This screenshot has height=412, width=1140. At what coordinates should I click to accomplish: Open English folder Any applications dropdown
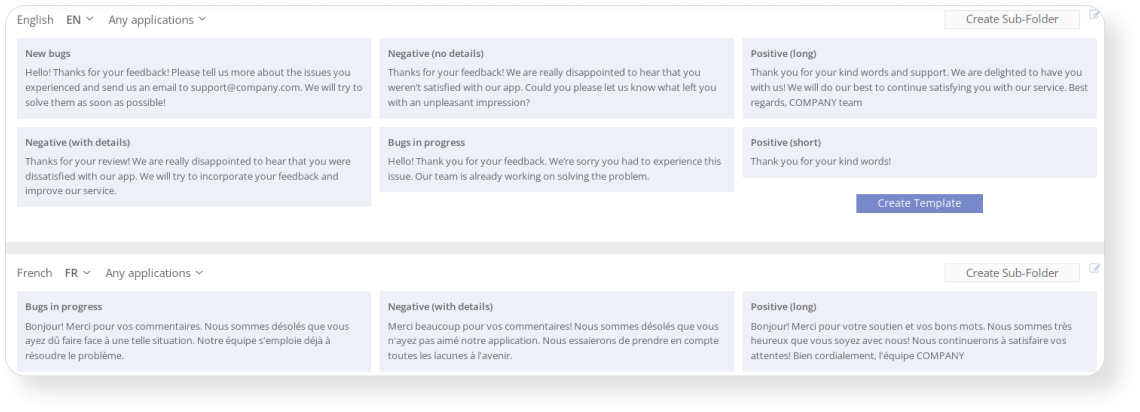coord(157,20)
